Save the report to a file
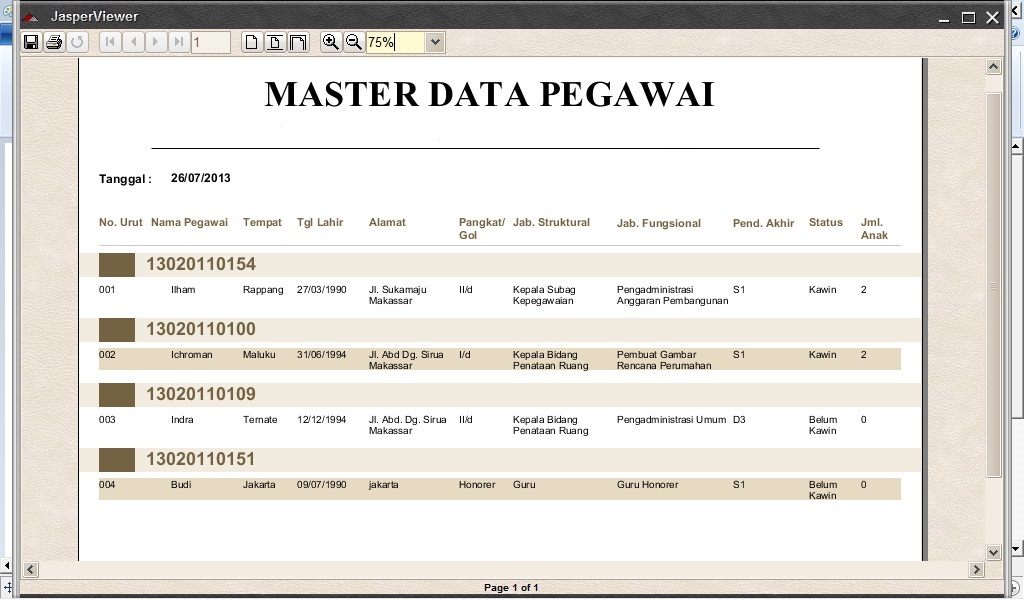 pos(31,41)
